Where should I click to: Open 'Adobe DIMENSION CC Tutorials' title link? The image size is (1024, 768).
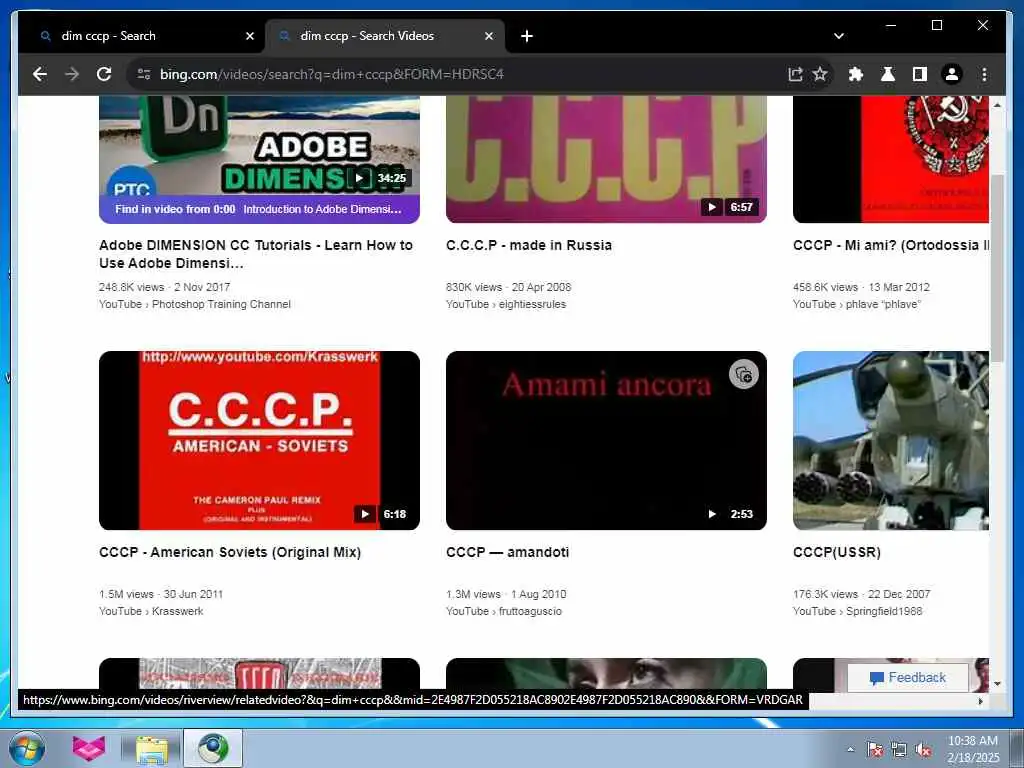[x=256, y=254]
